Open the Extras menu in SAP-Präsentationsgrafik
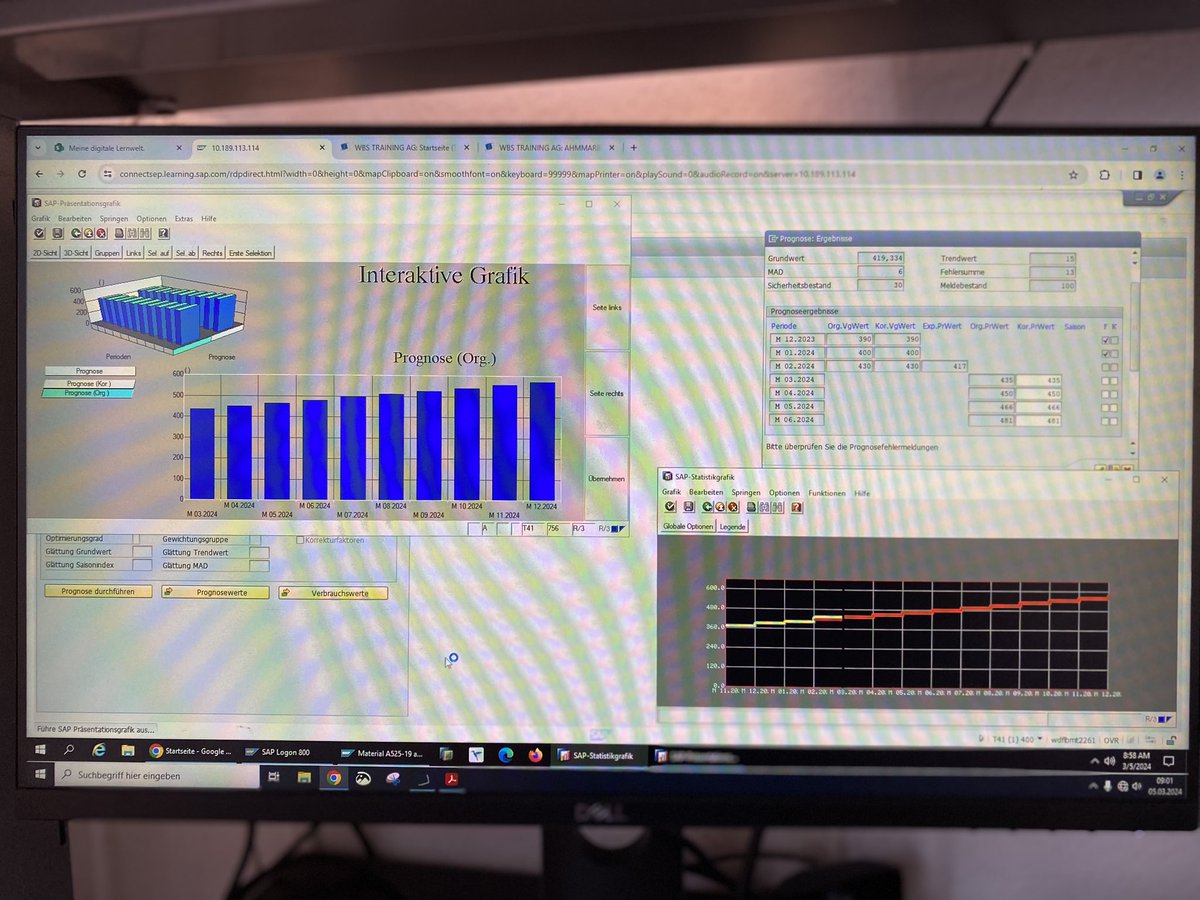The height and width of the screenshot is (900, 1200). pyautogui.click(x=184, y=218)
